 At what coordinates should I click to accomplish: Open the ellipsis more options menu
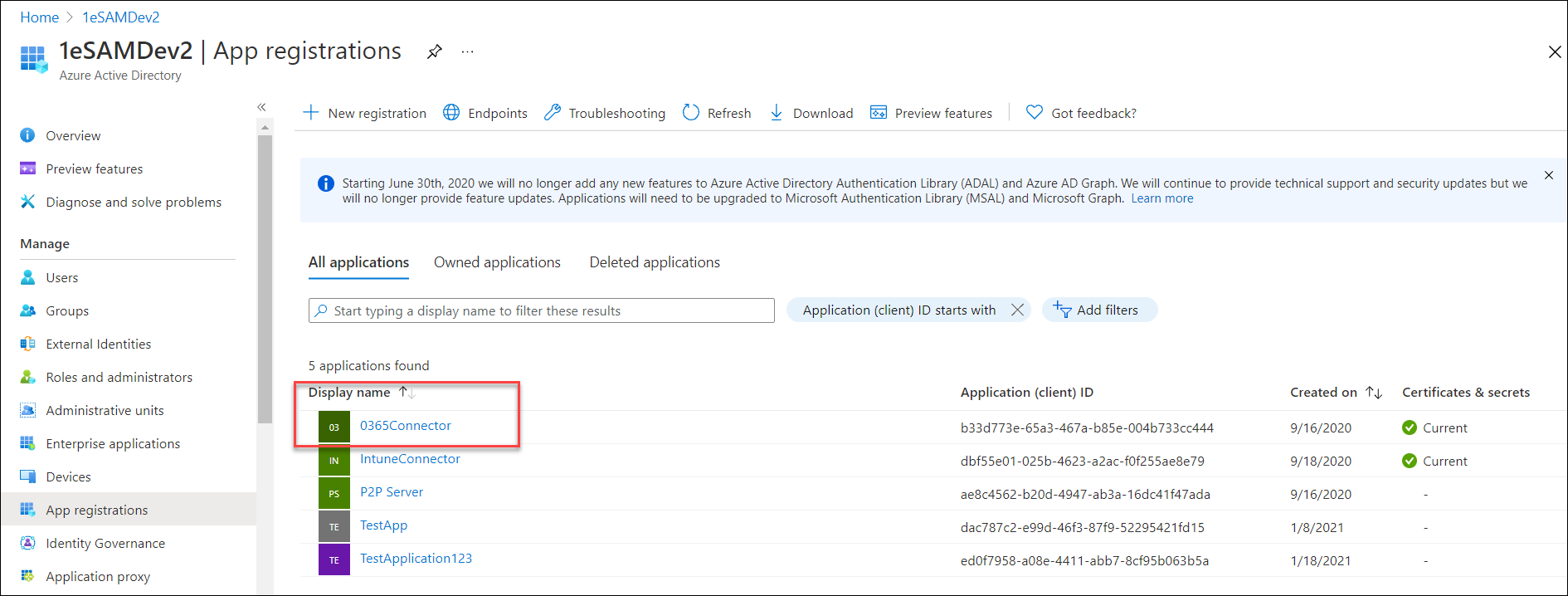click(468, 51)
